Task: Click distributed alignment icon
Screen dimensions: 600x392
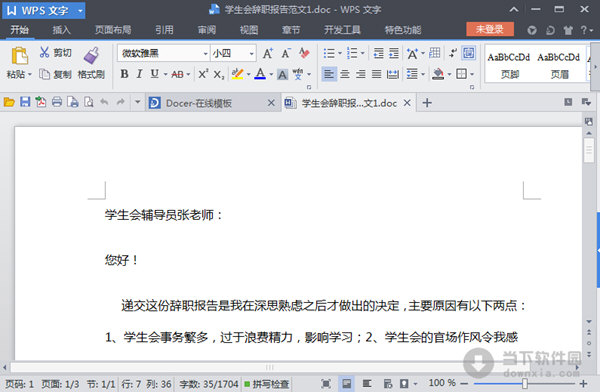Action: point(393,74)
